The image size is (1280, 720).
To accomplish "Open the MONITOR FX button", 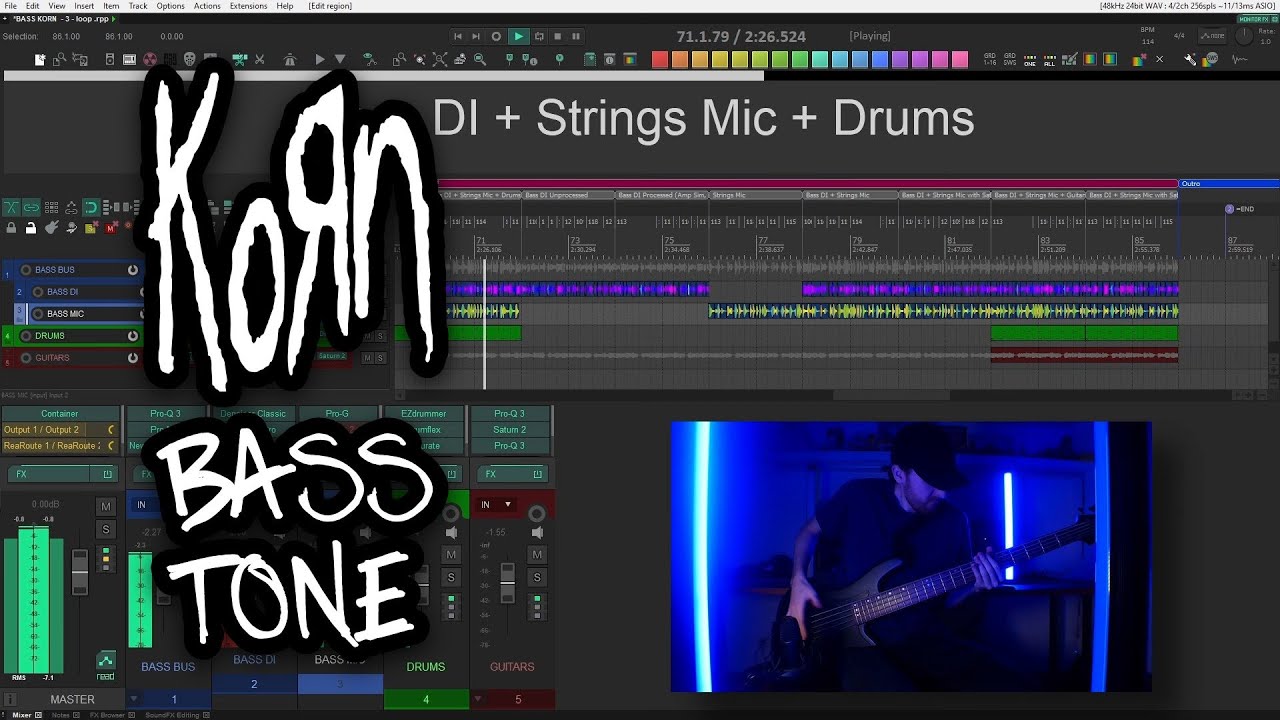I will (x=1254, y=19).
